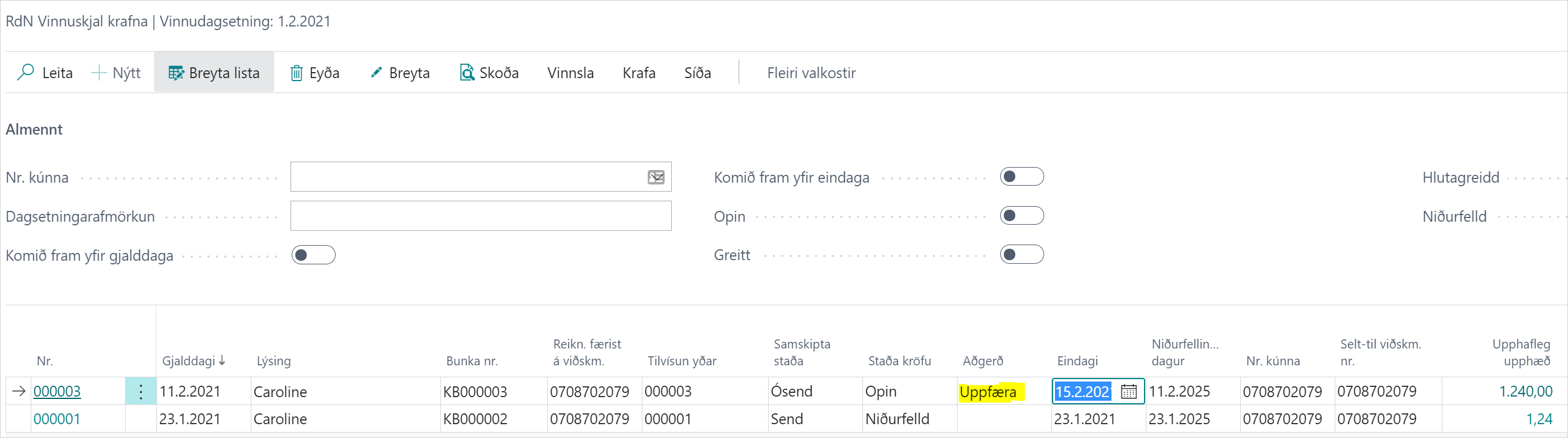Open the Krafa menu
The image size is (1568, 438).
point(639,73)
